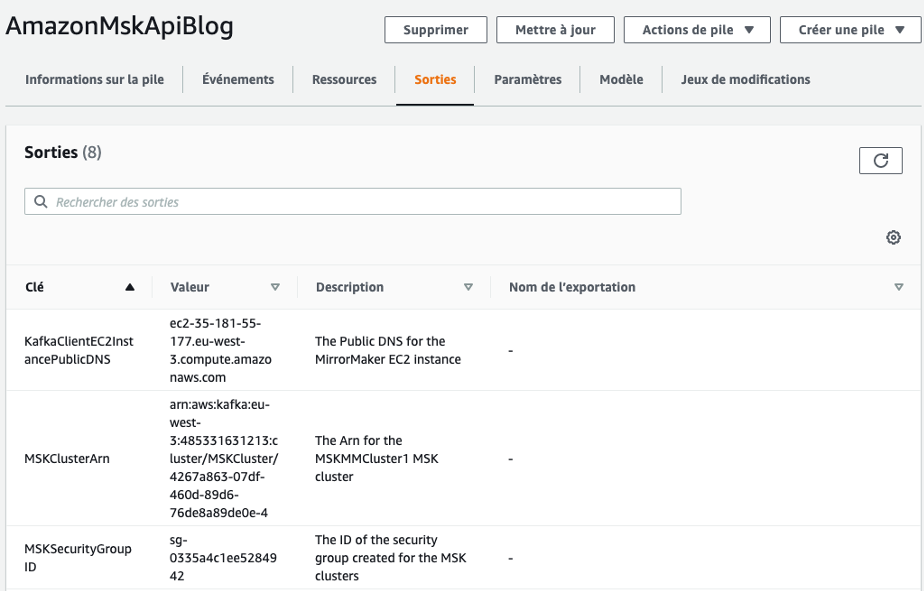Click the AmazonMskApiBlog stack title

(120, 26)
